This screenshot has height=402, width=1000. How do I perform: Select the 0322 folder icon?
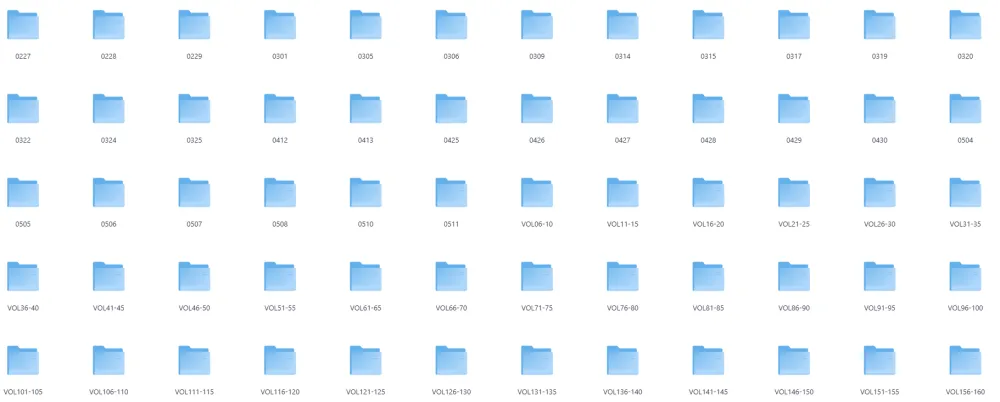coord(22,109)
